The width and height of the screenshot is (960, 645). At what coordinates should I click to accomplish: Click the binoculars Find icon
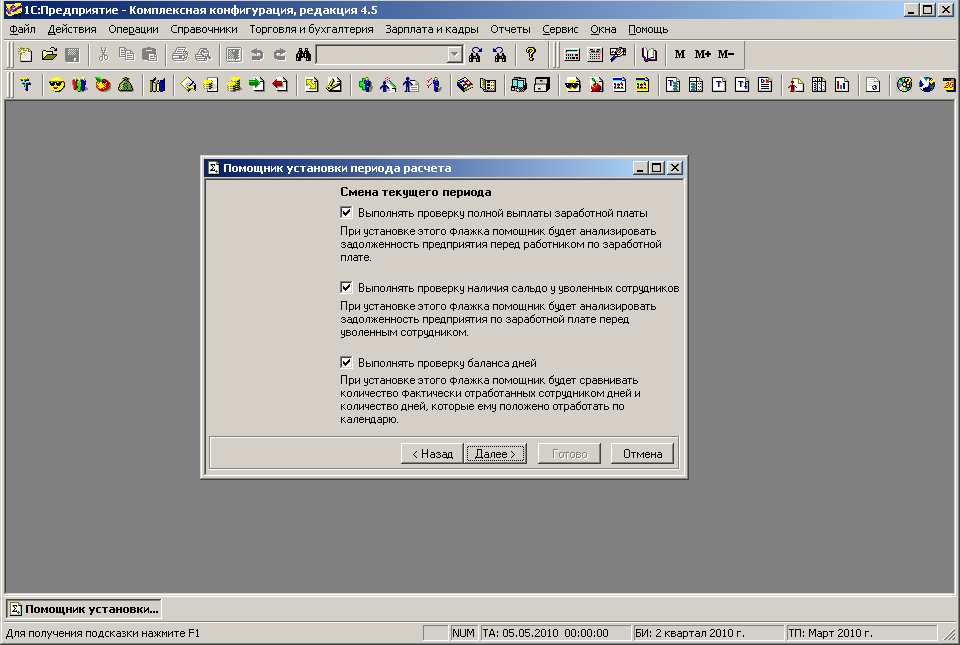(x=303, y=54)
